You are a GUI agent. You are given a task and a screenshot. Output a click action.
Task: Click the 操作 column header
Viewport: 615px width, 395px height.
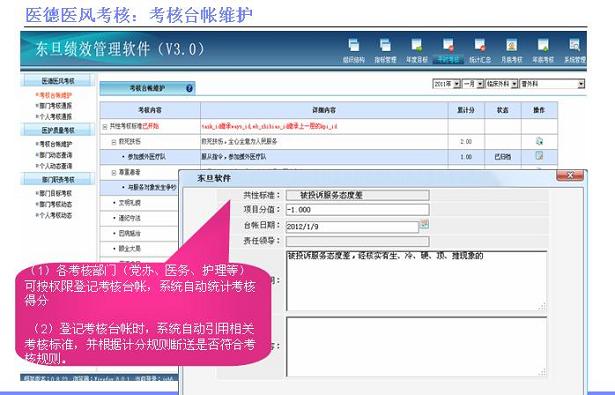click(539, 110)
